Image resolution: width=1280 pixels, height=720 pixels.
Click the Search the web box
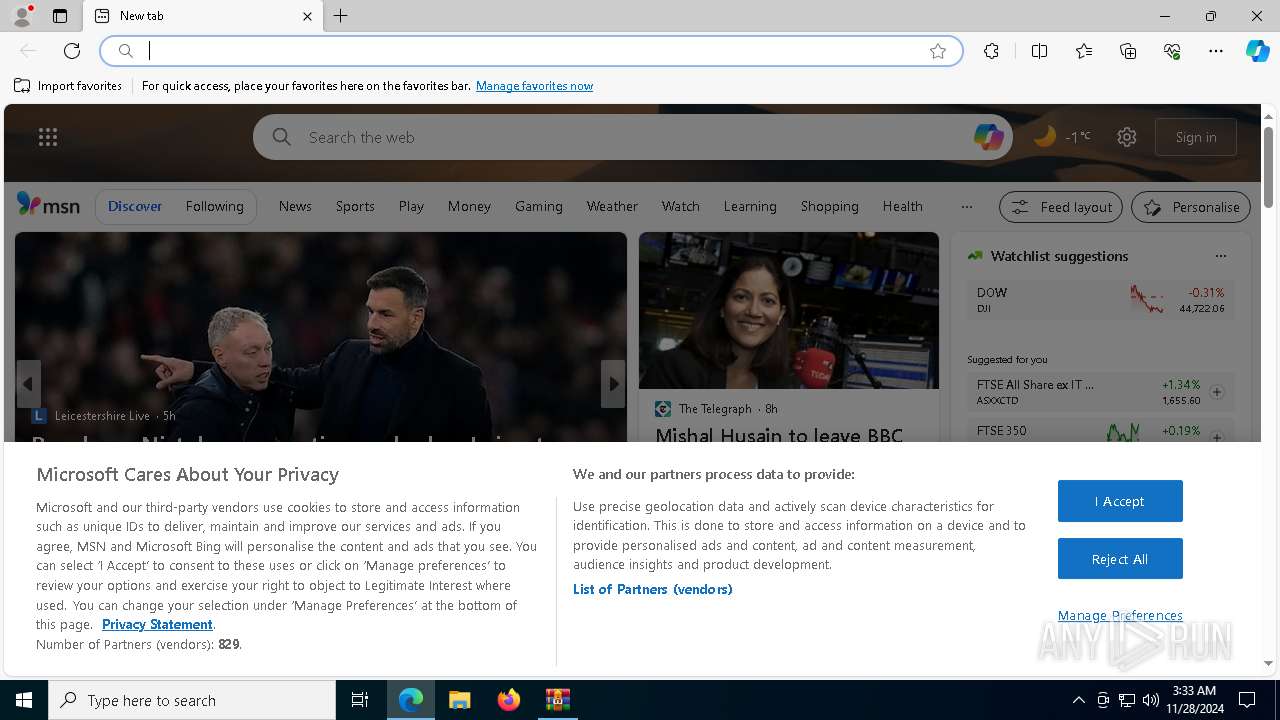tap(632, 137)
